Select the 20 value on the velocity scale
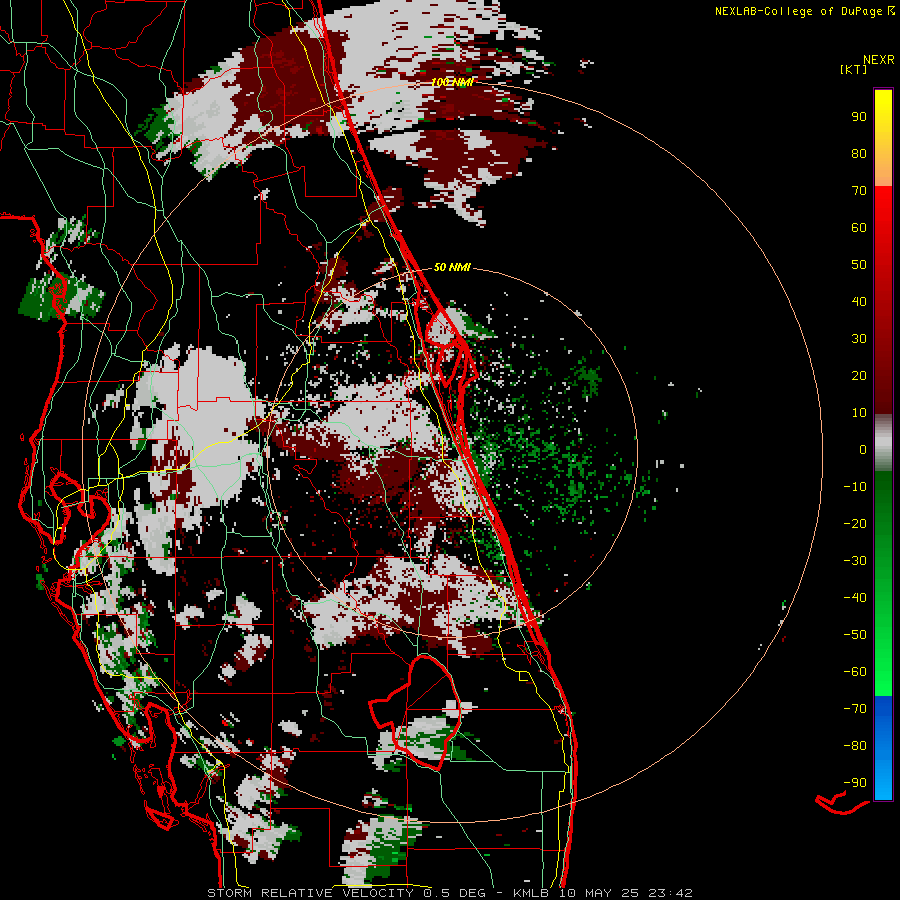900x900 pixels. click(x=859, y=375)
